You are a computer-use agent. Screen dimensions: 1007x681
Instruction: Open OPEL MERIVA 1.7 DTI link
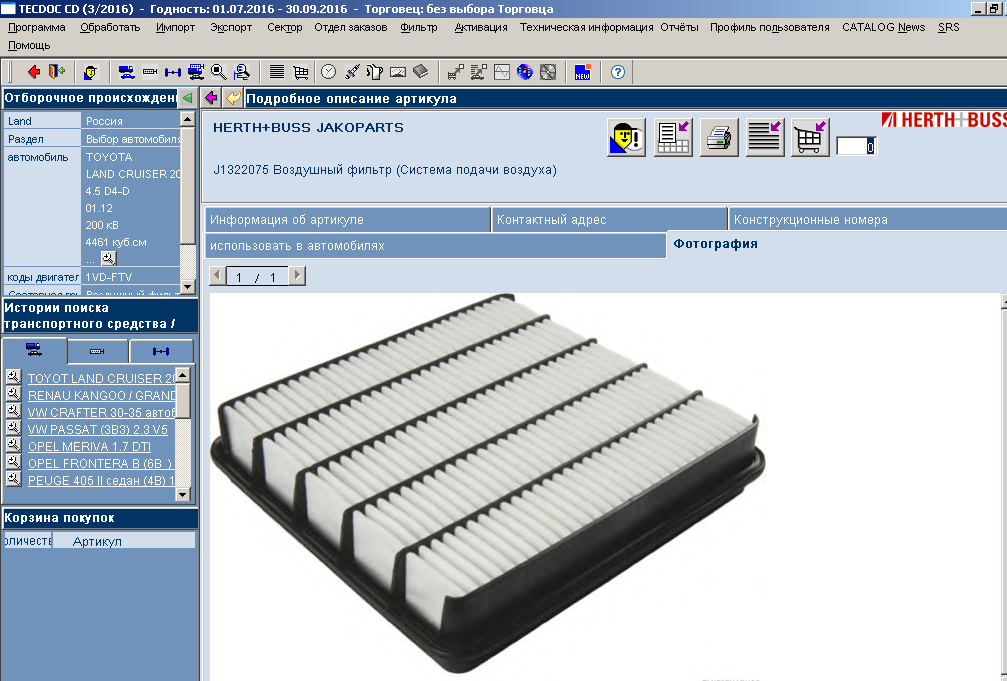[89, 447]
